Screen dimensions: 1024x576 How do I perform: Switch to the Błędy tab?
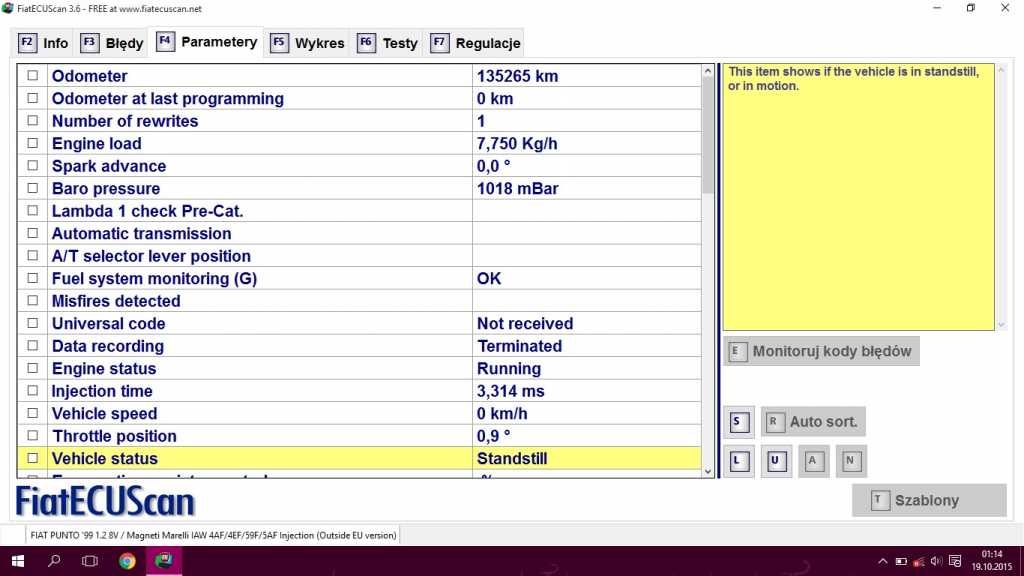113,43
